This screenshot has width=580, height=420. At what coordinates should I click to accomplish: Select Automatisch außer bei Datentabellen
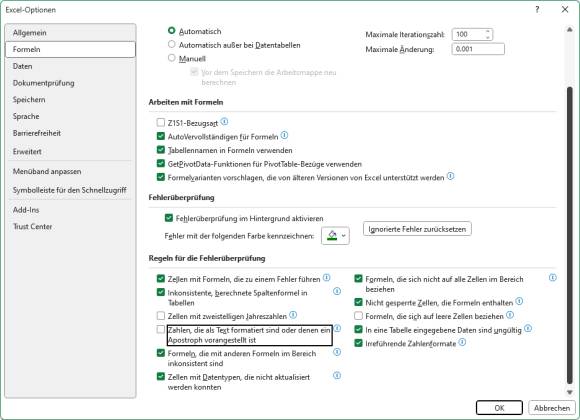pyautogui.click(x=171, y=44)
